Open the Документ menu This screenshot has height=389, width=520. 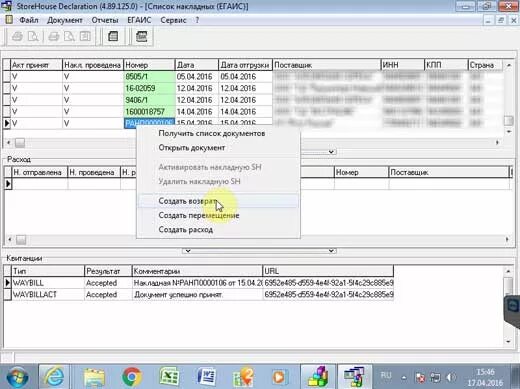tap(65, 20)
